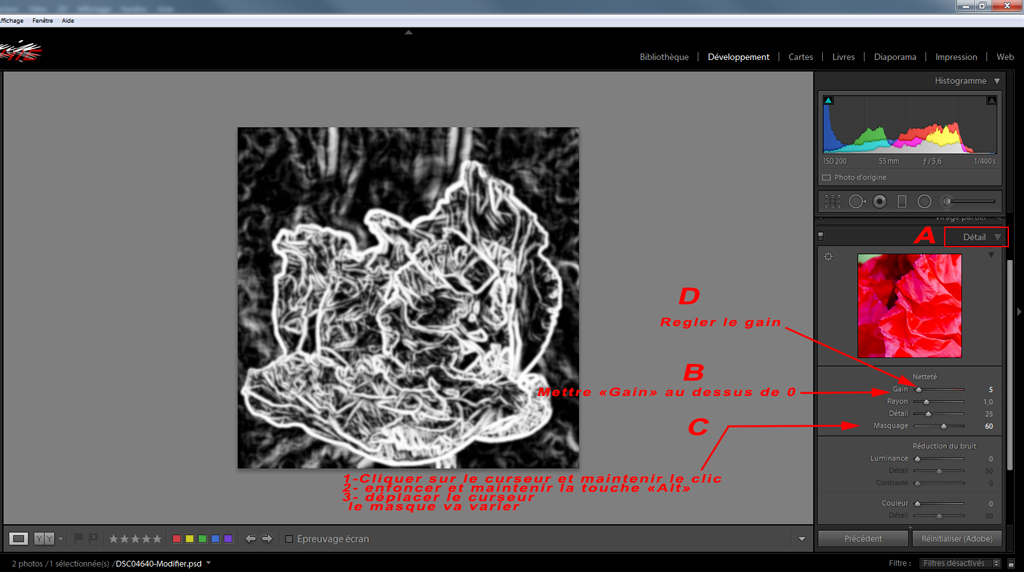Switch to the Bibliothèque module
Screen dimensions: 1024x572
664,57
